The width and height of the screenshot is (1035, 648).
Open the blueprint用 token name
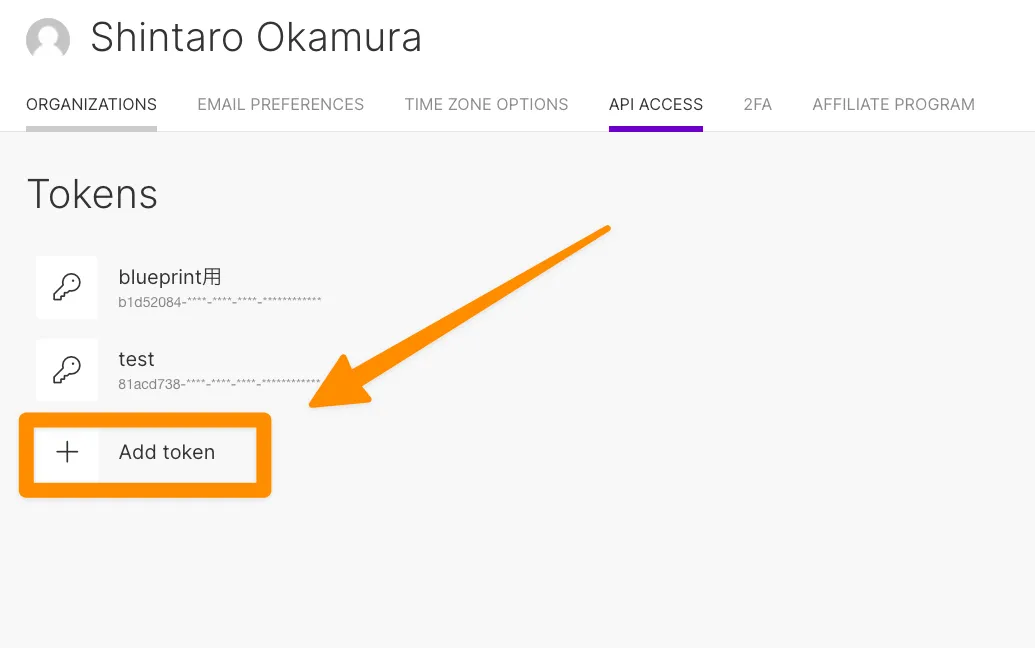[x=169, y=277]
